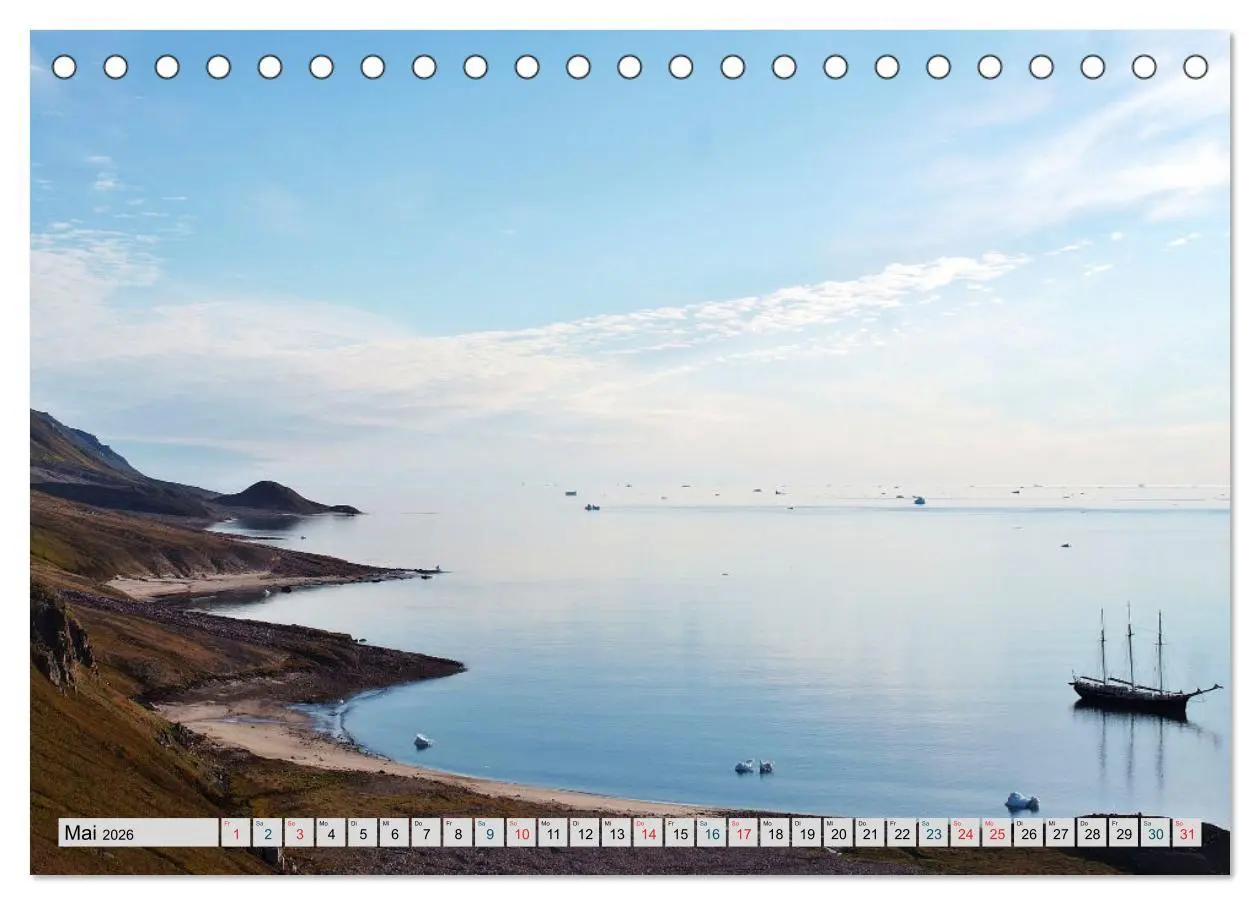Image resolution: width=1260 pixels, height=905 pixels.
Task: Pick Friday 8 date cell
Action: (458, 833)
